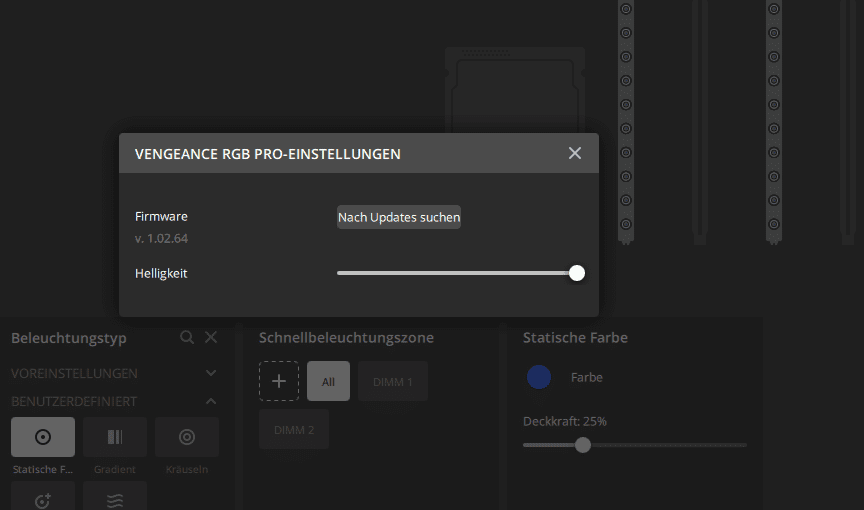Viewport: 864px width, 510px height.
Task: Expand the Voreinstellungen section
Action: [211, 373]
